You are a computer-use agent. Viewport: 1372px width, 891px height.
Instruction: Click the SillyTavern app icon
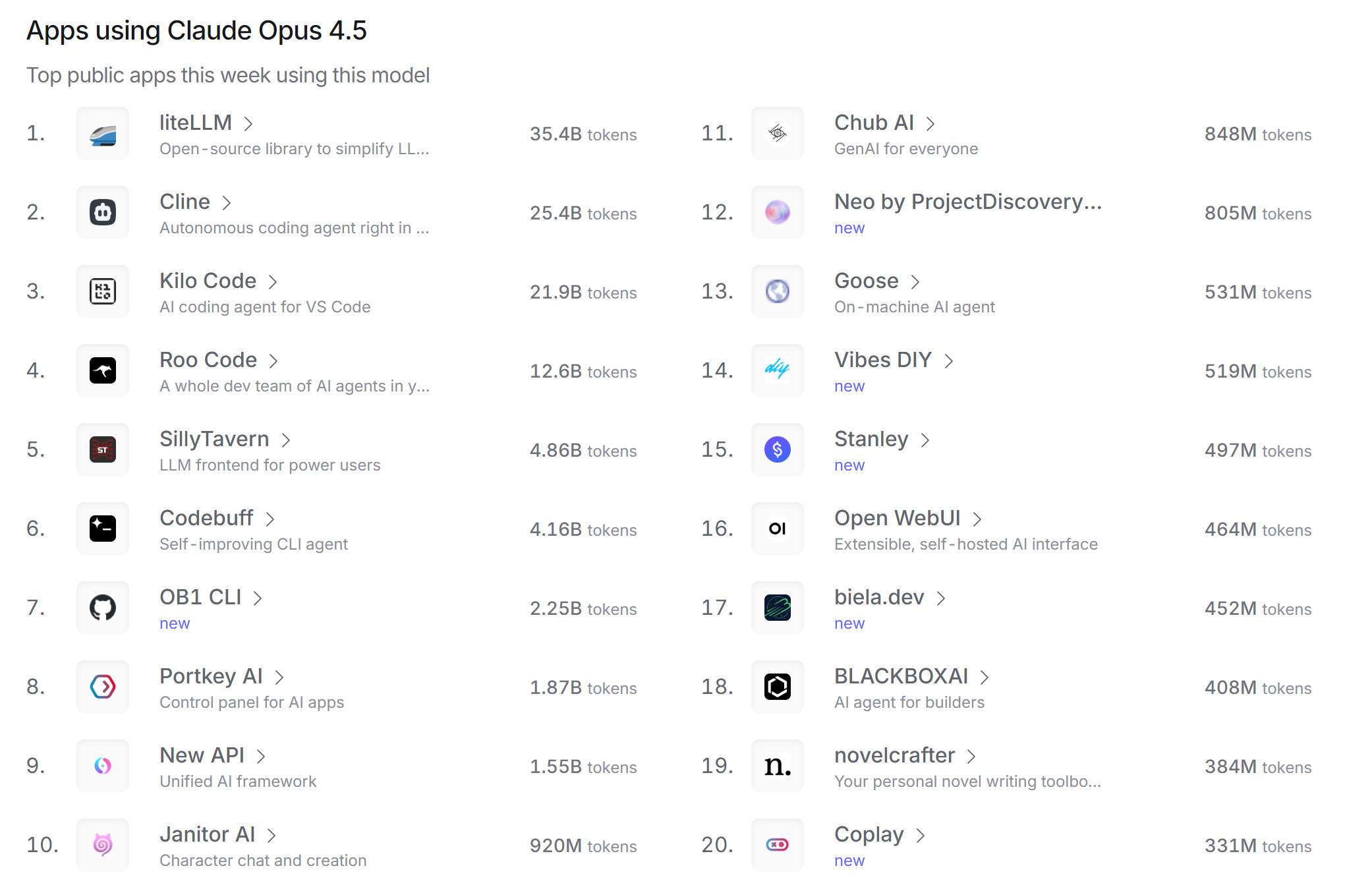pos(103,450)
